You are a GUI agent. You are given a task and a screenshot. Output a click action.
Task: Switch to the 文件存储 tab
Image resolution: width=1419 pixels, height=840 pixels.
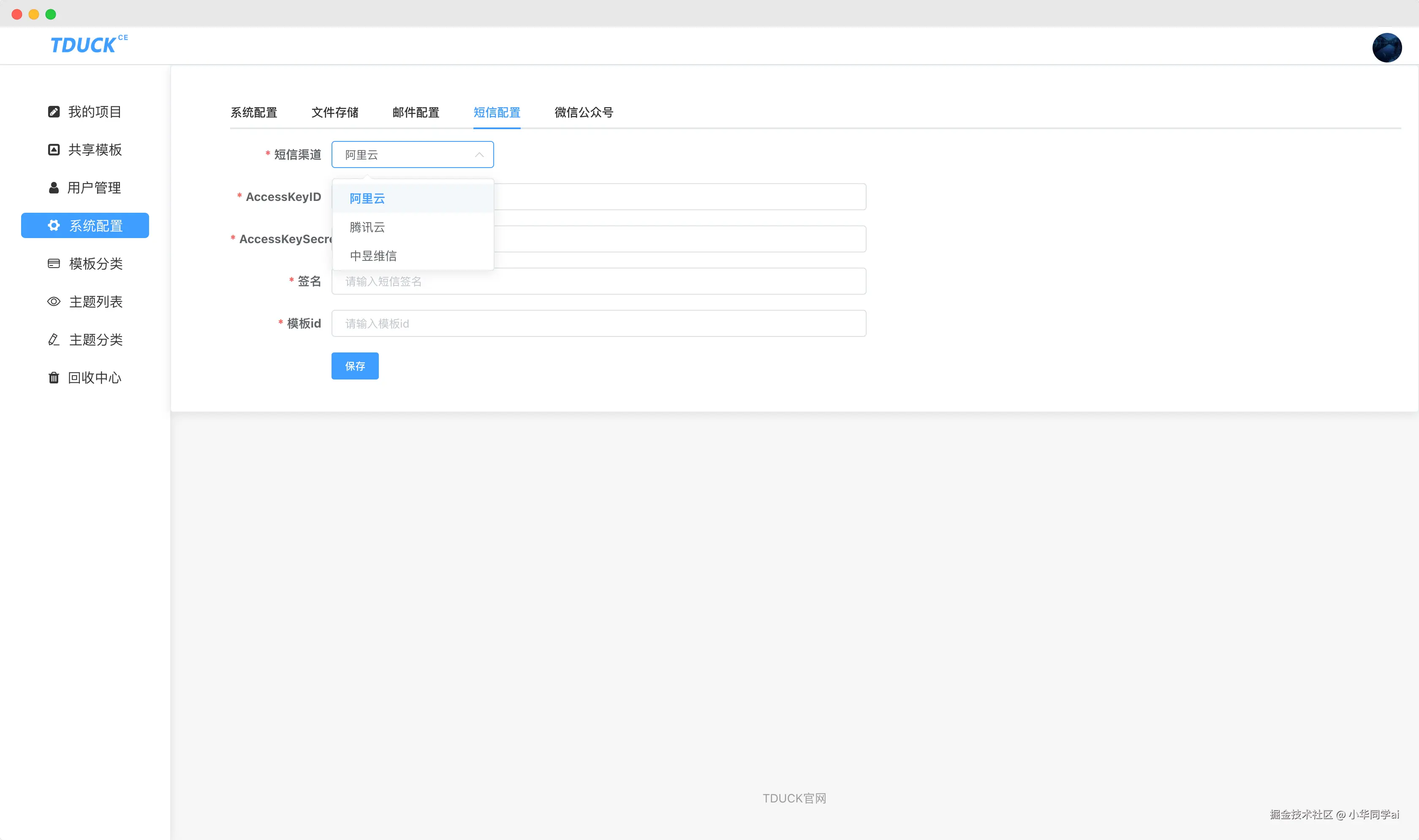(334, 112)
